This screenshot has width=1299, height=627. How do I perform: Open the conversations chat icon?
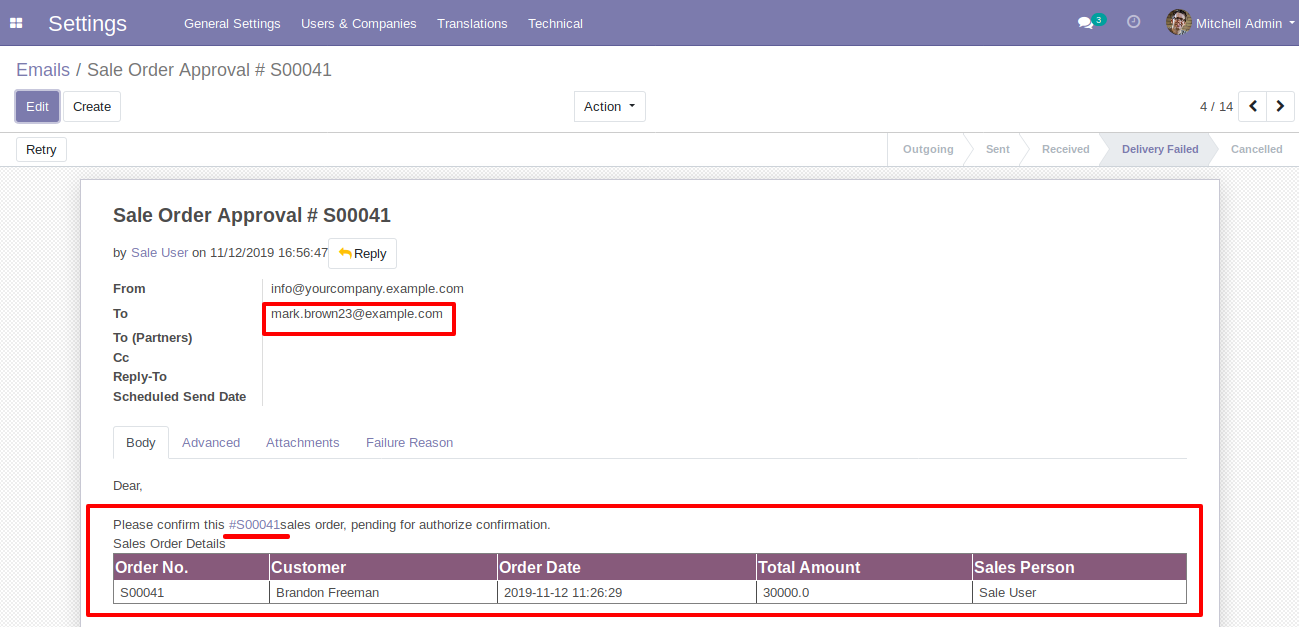pyautogui.click(x=1085, y=23)
